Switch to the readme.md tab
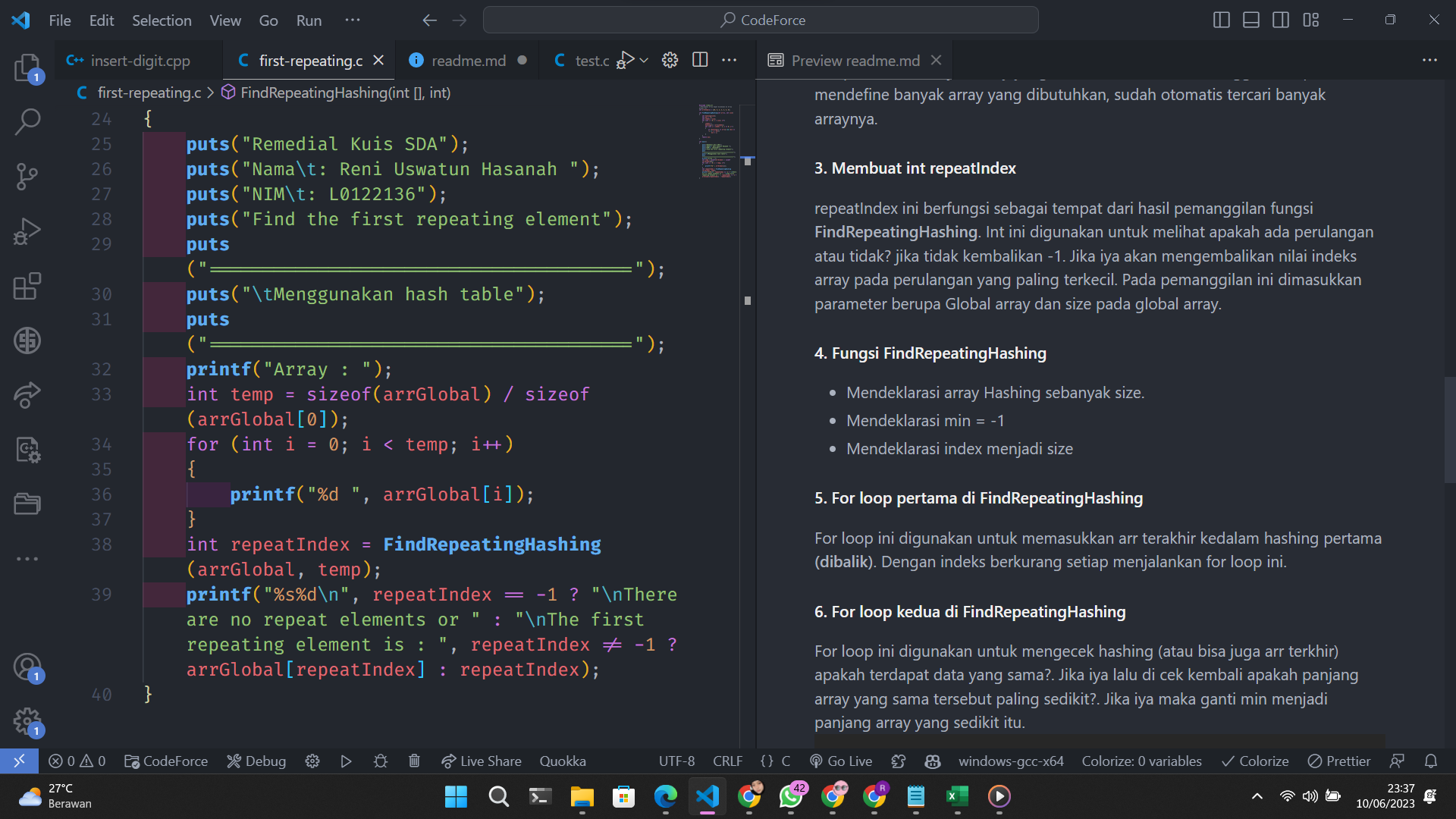Screen dimensions: 1456x819 point(466,60)
